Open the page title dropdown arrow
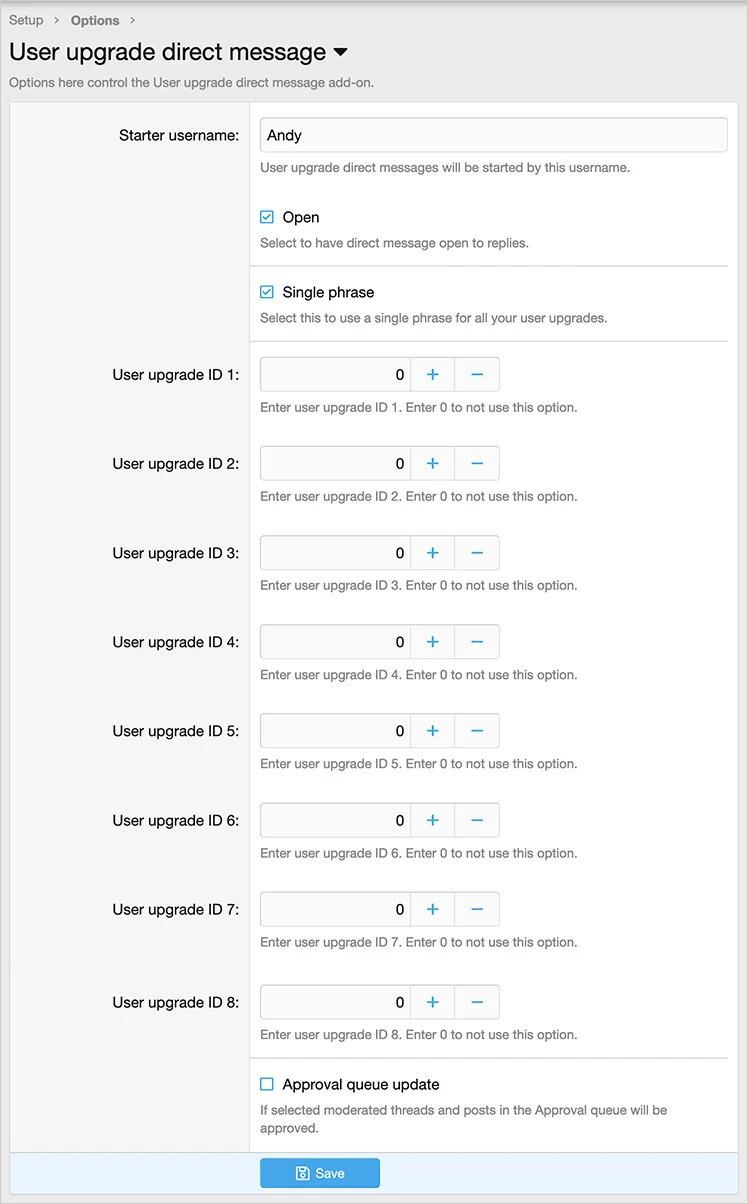This screenshot has height=1204, width=748. (340, 52)
